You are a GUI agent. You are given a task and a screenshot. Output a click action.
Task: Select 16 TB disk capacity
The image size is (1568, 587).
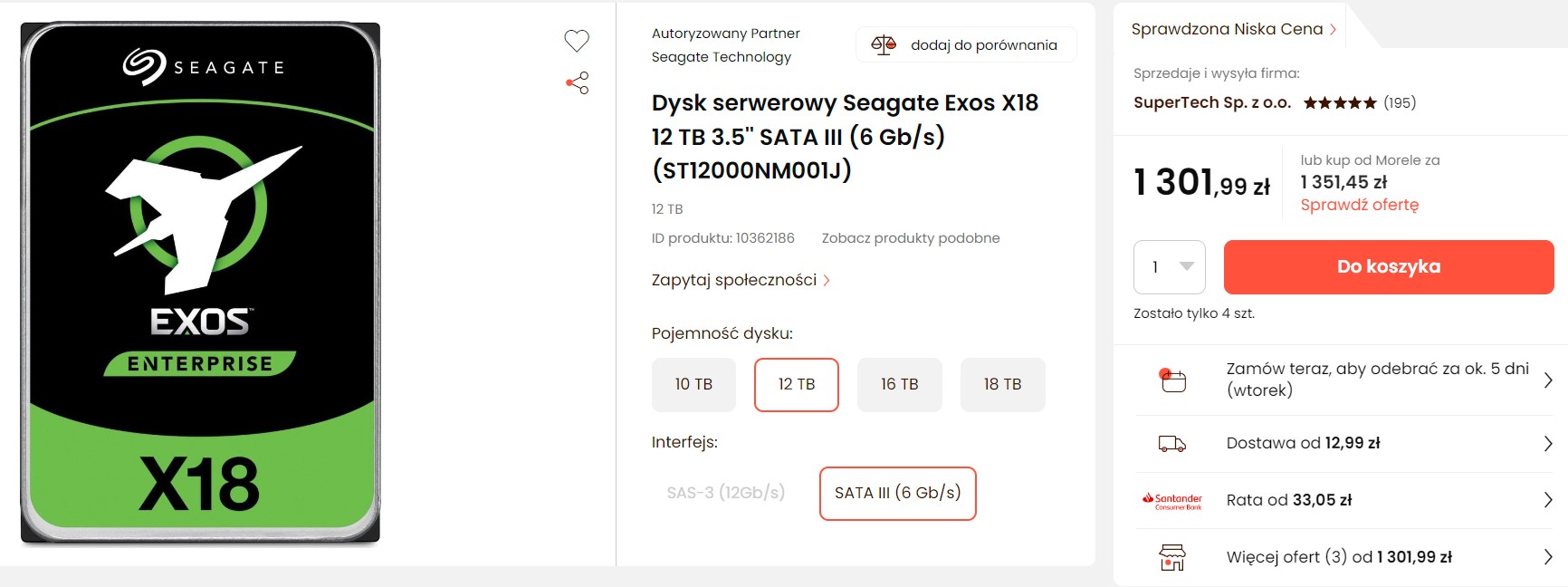point(899,385)
